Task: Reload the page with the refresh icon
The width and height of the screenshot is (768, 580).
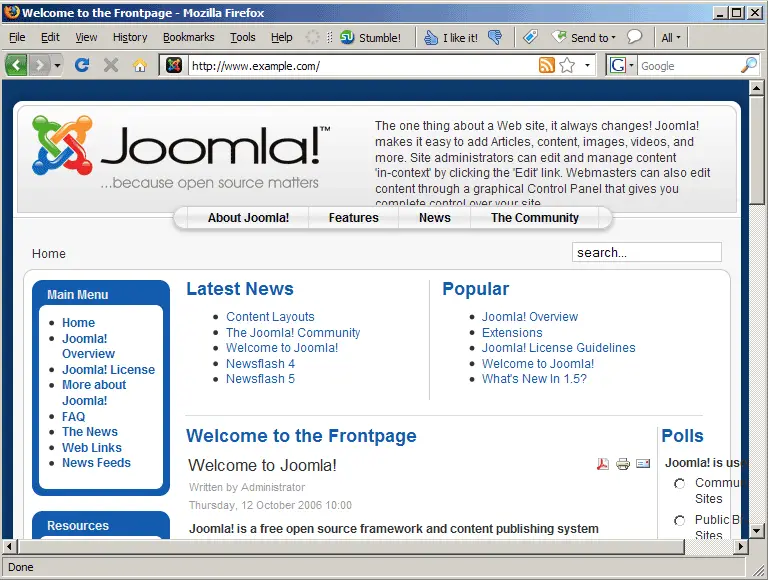Action: coord(82,65)
